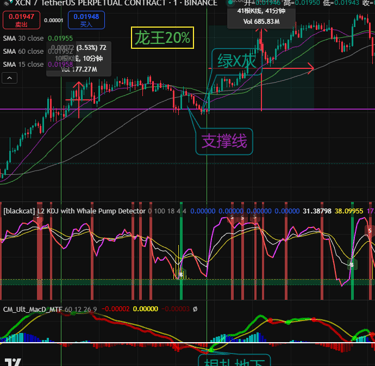Click the yellow KDJ value 38.09955
This screenshot has height=366, width=375.
[349, 211]
